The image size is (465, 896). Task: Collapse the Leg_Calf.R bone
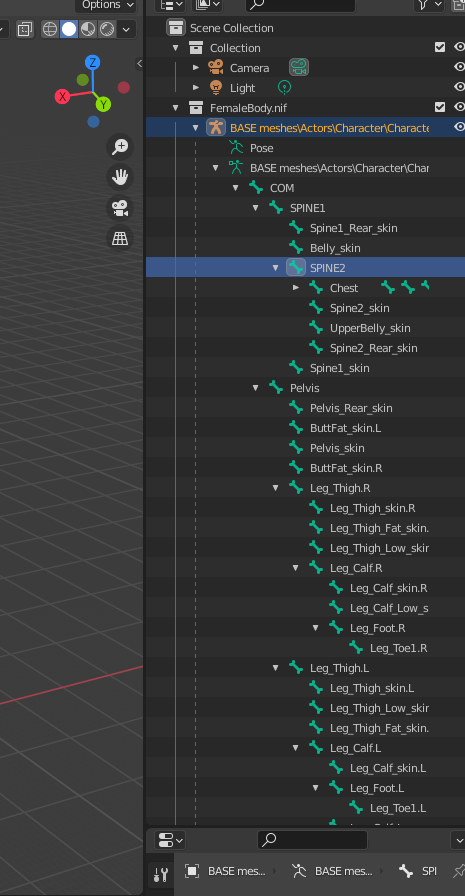pyautogui.click(x=296, y=568)
